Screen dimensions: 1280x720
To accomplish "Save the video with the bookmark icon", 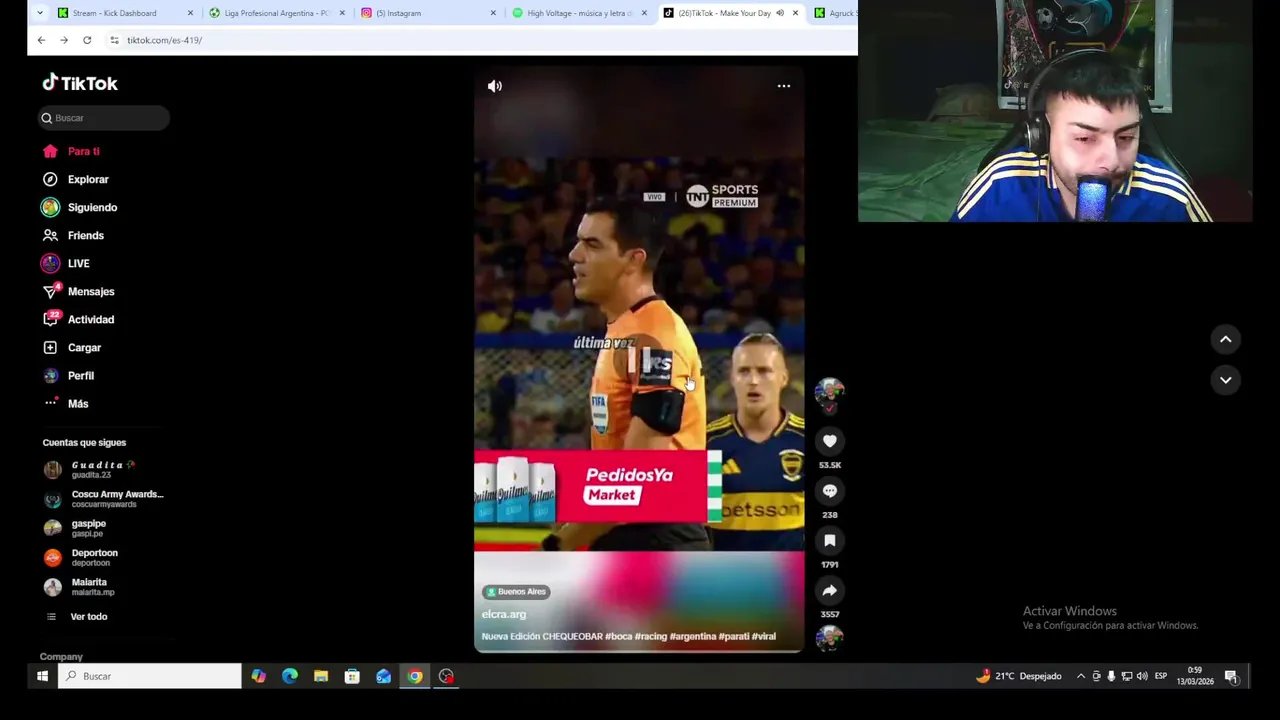I will (x=830, y=541).
